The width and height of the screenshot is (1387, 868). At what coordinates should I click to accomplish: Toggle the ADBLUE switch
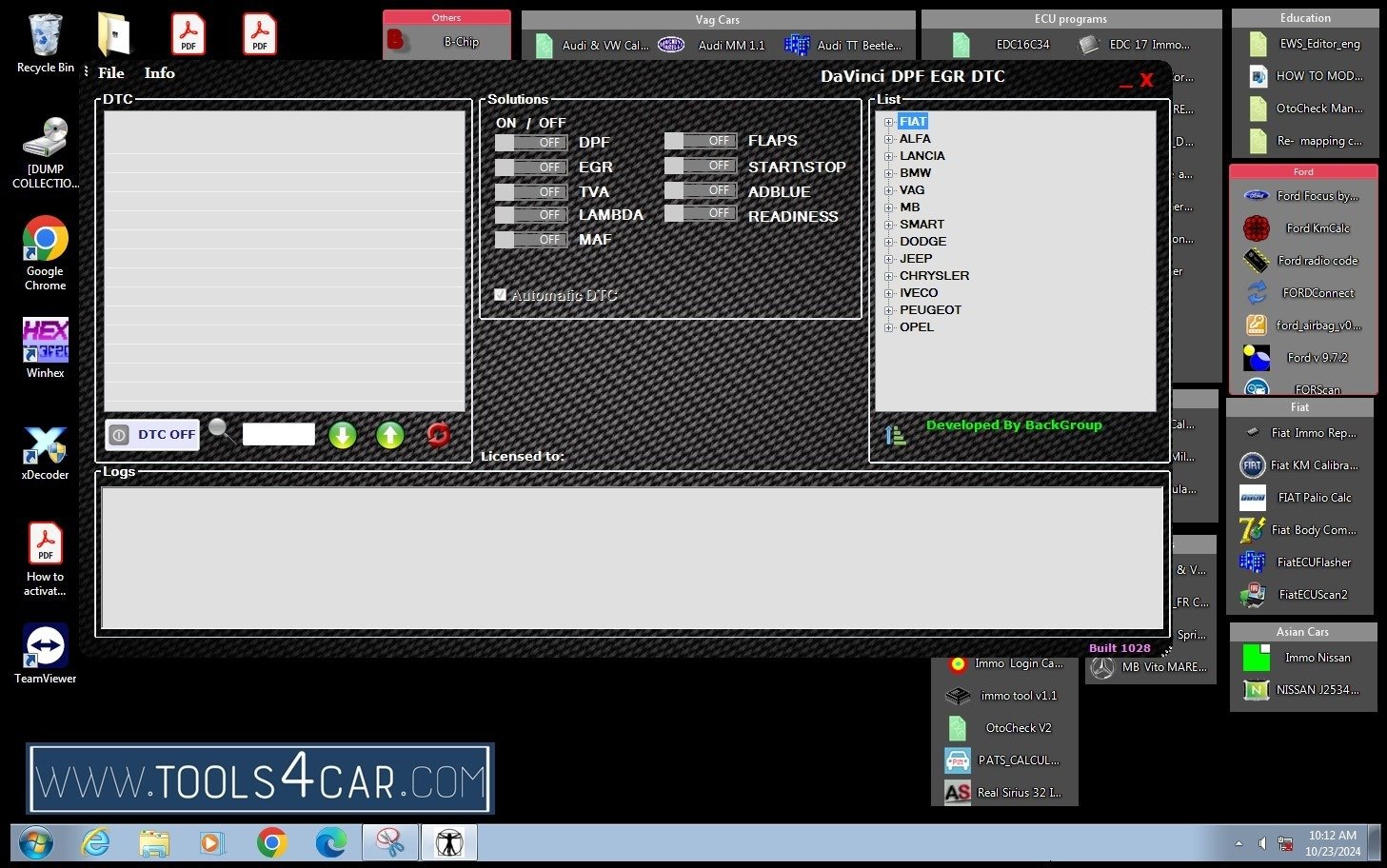click(x=701, y=190)
